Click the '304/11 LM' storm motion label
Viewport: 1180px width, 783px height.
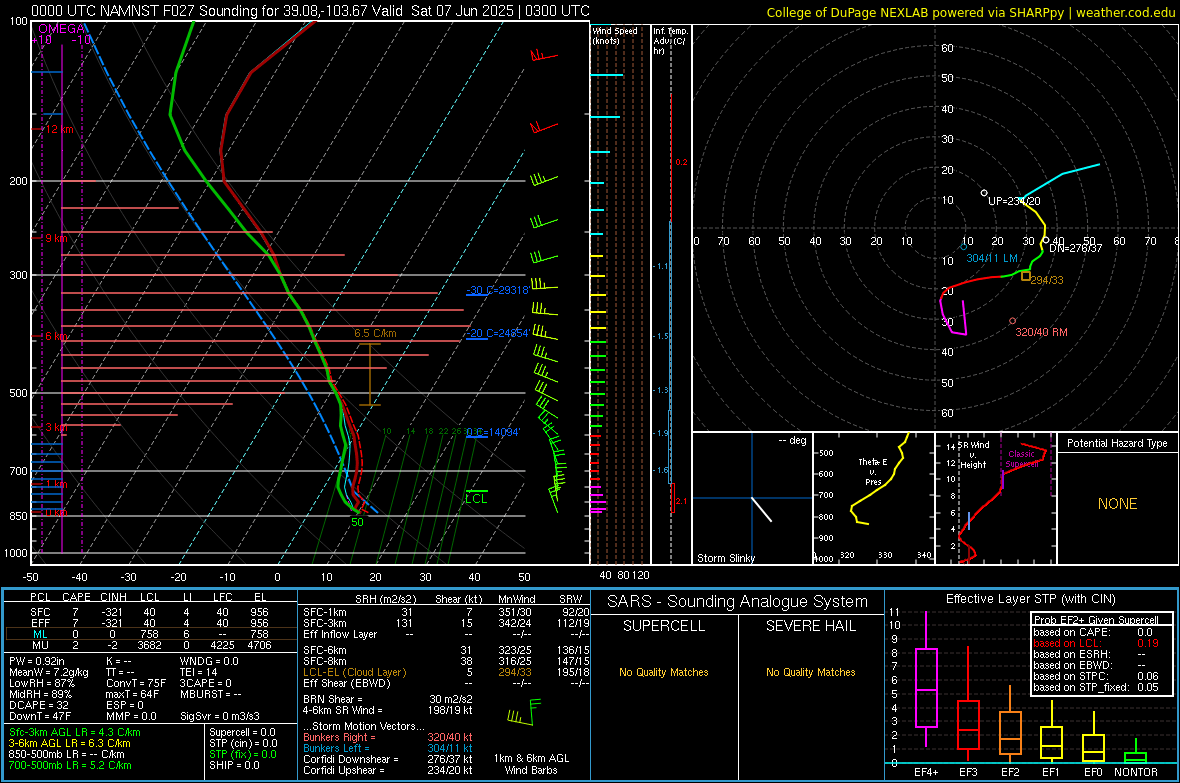(x=992, y=258)
